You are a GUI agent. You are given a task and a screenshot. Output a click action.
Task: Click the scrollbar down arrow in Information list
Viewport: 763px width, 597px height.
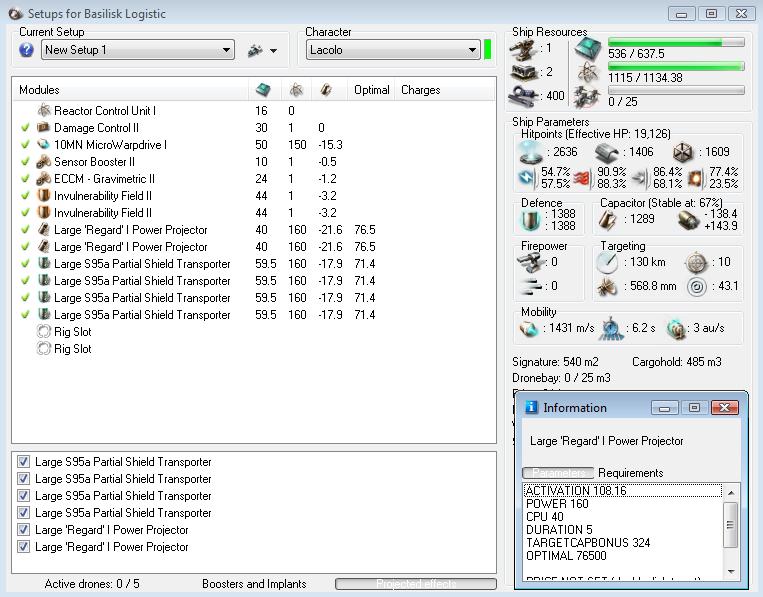[732, 571]
